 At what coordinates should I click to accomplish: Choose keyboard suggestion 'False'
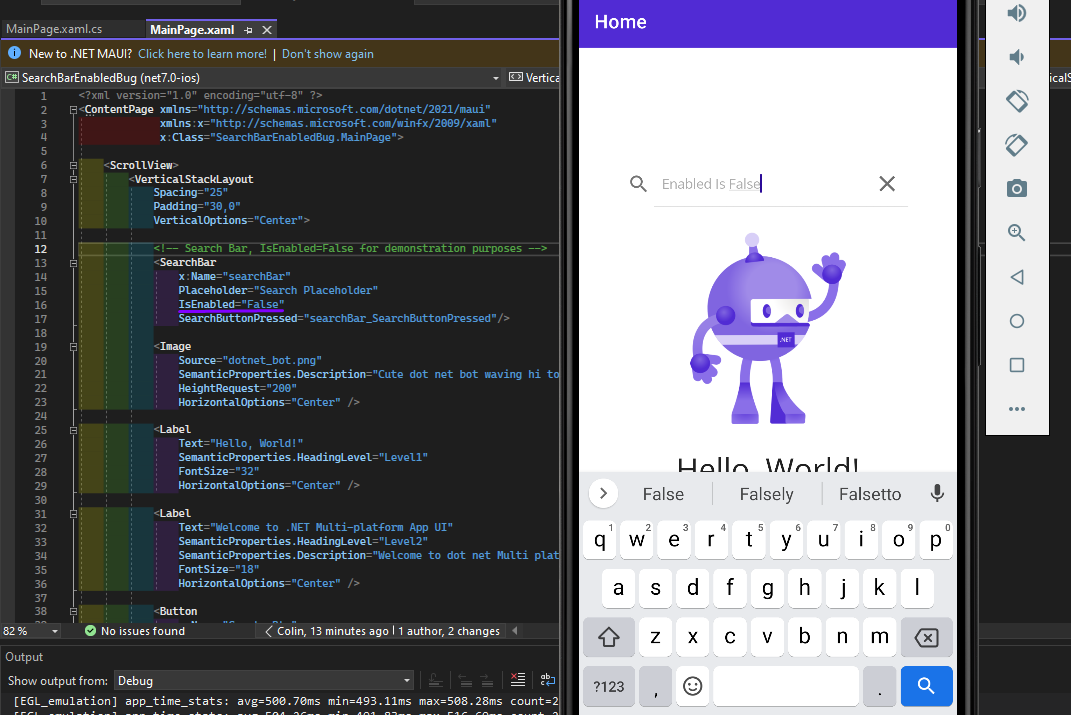[663, 494]
